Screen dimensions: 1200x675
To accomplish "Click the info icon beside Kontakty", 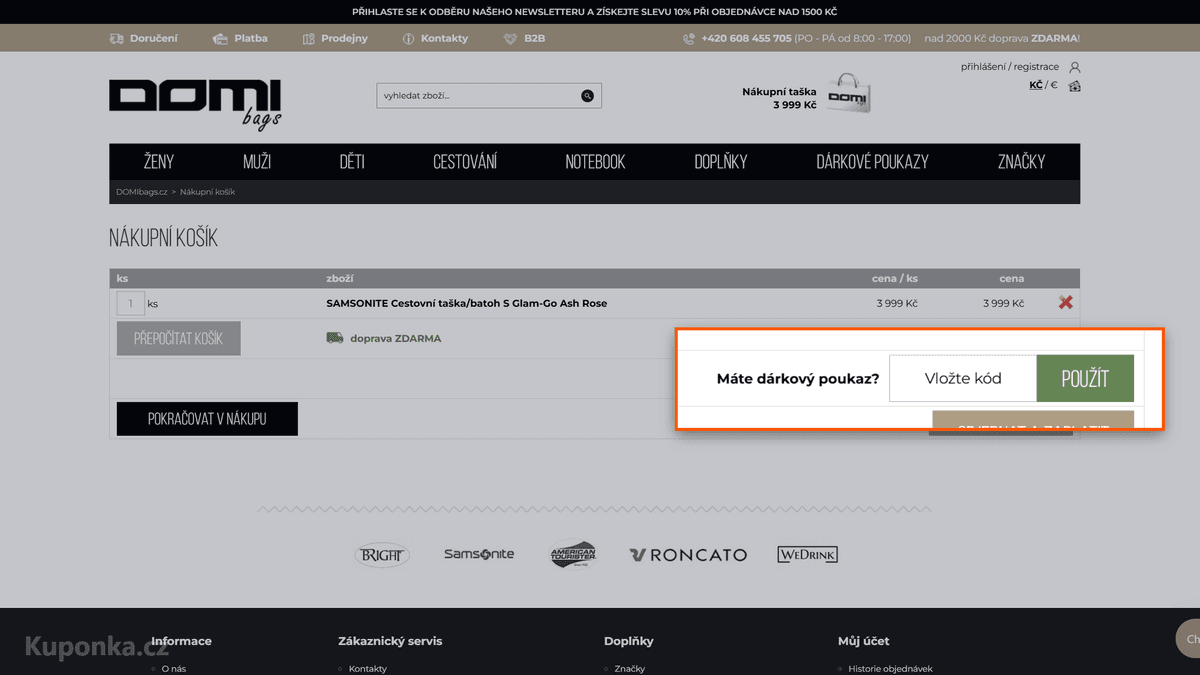I will 408,38.
